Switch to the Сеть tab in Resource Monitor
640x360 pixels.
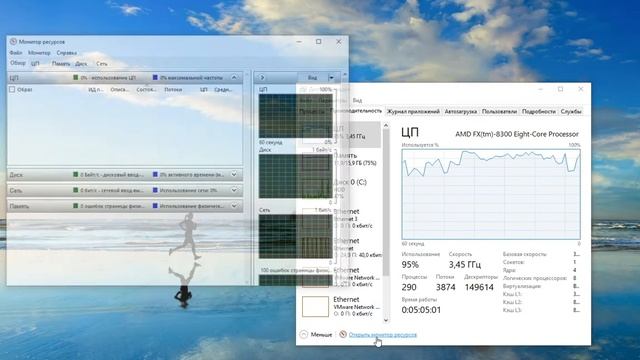[102, 64]
